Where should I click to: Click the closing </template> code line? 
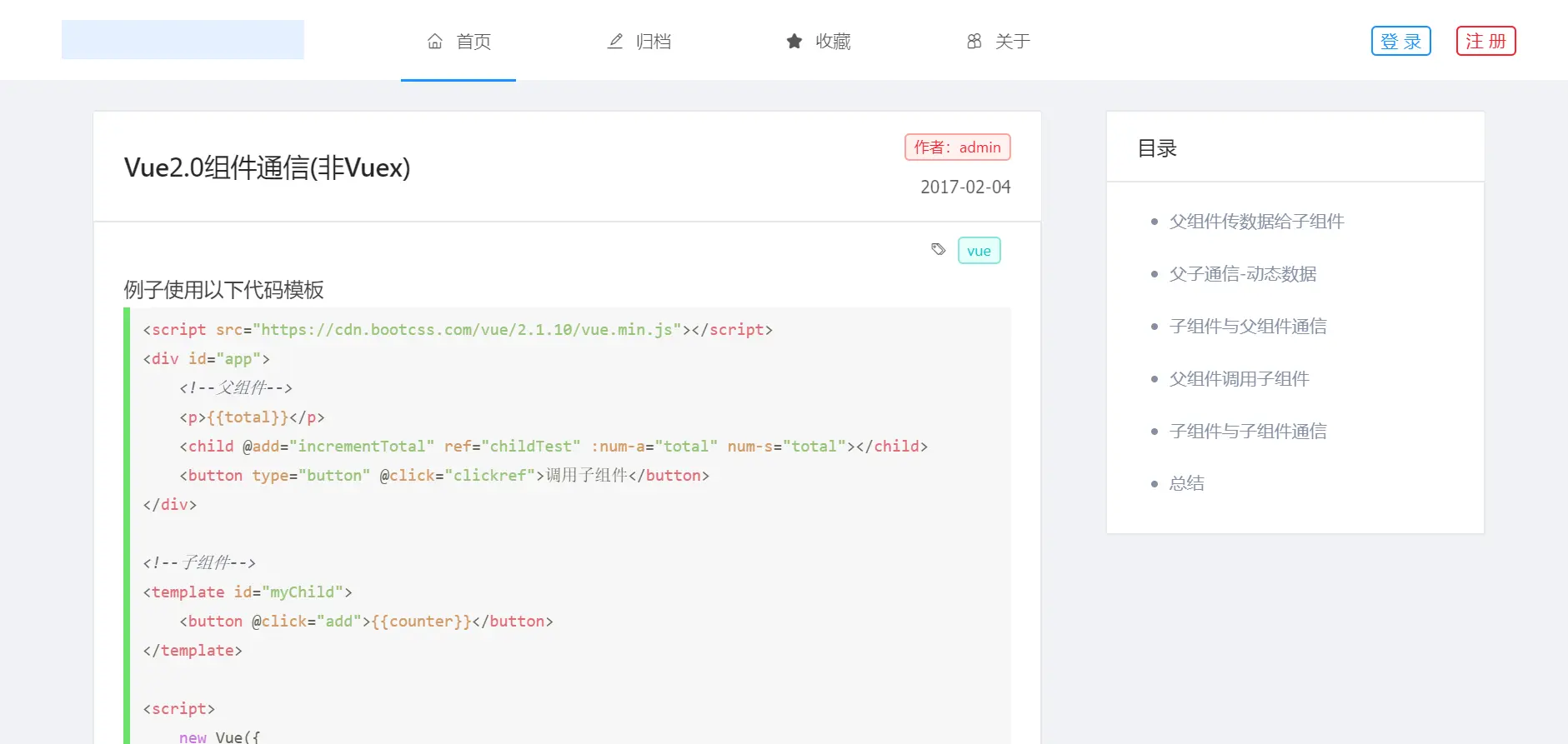pyautogui.click(x=193, y=651)
